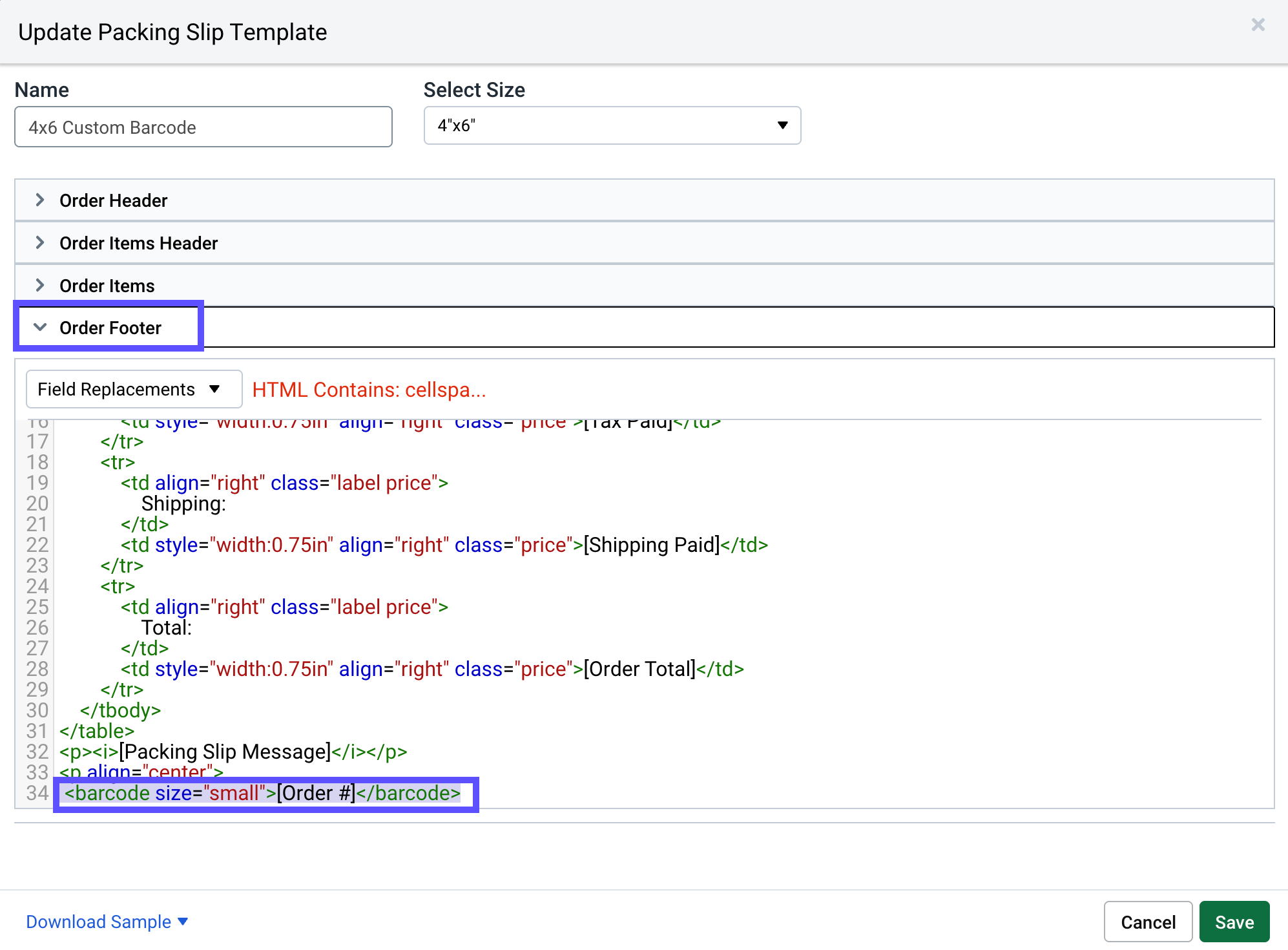Collapse the Order Footer section chevron

(40, 327)
